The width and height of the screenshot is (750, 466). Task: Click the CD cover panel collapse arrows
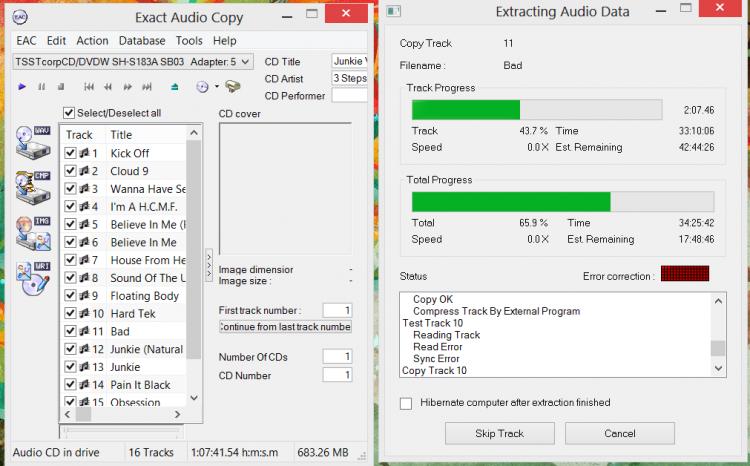209,265
